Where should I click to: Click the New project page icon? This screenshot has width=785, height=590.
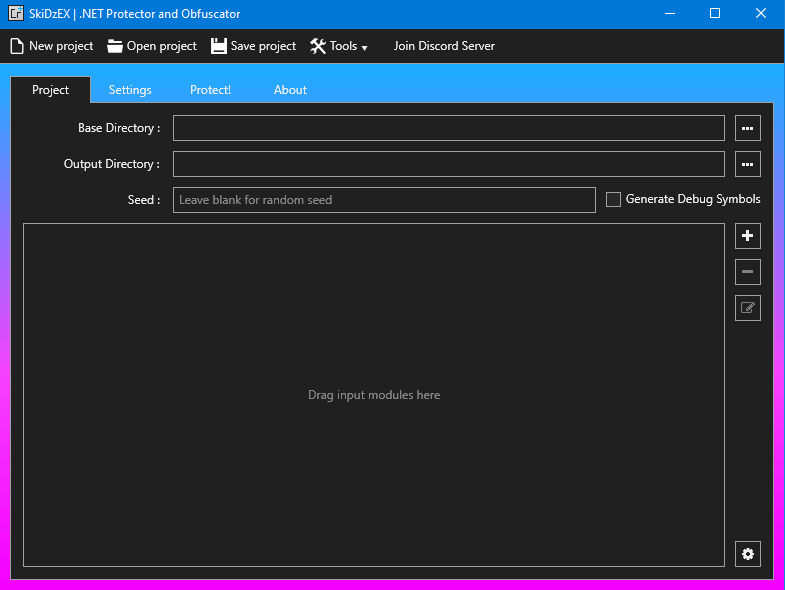click(17, 46)
